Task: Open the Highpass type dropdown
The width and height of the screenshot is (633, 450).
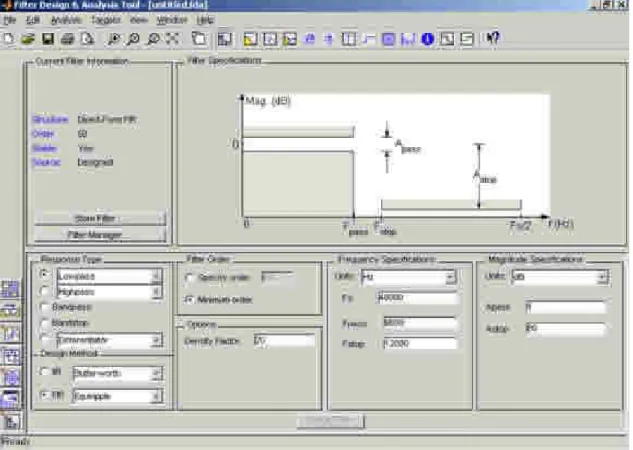Action: tap(156, 292)
